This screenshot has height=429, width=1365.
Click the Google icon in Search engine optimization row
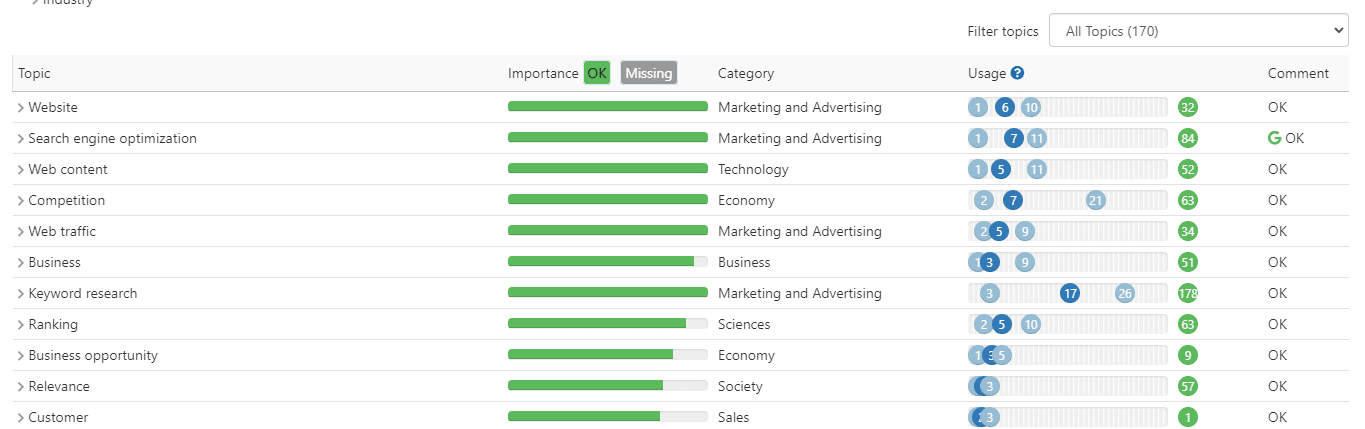1275,138
